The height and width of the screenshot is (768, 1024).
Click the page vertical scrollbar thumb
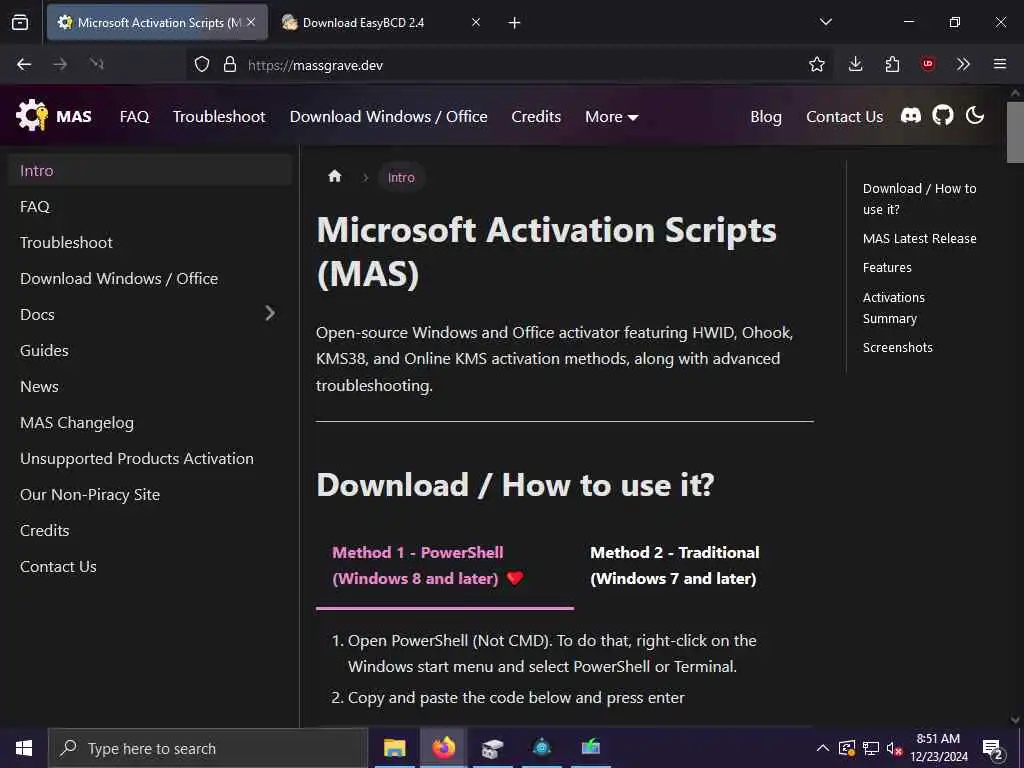[1015, 131]
